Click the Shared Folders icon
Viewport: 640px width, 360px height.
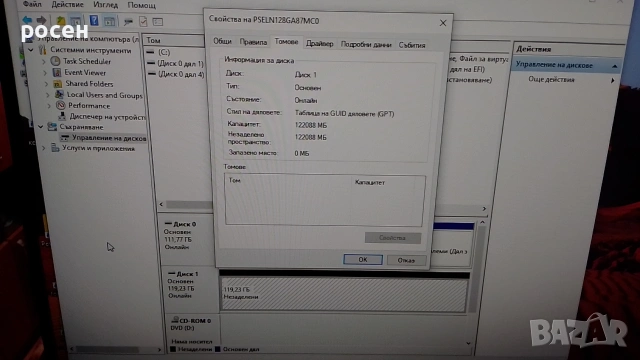pyautogui.click(x=58, y=84)
